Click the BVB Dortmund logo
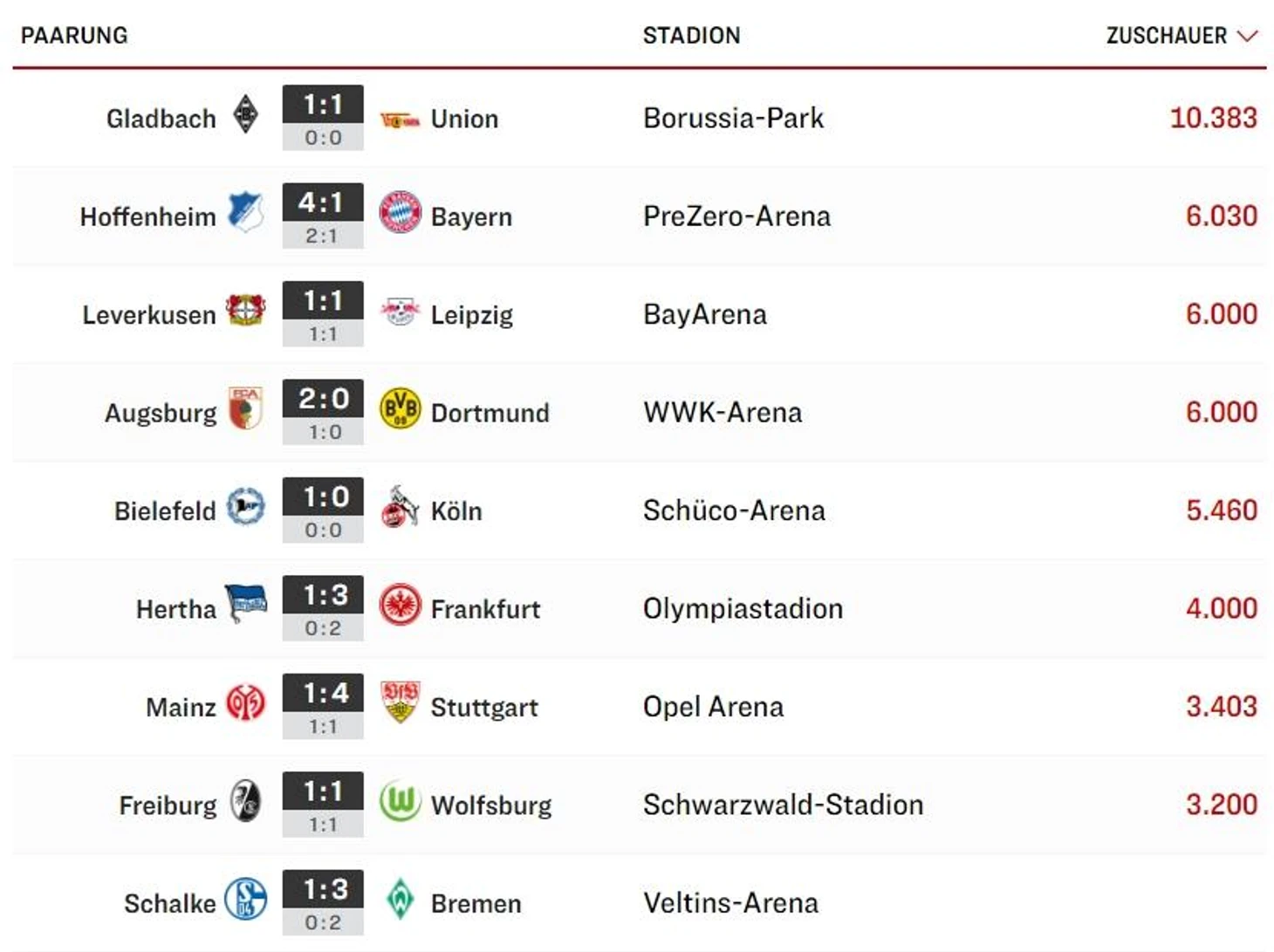This screenshot has height=952, width=1274. click(x=401, y=409)
